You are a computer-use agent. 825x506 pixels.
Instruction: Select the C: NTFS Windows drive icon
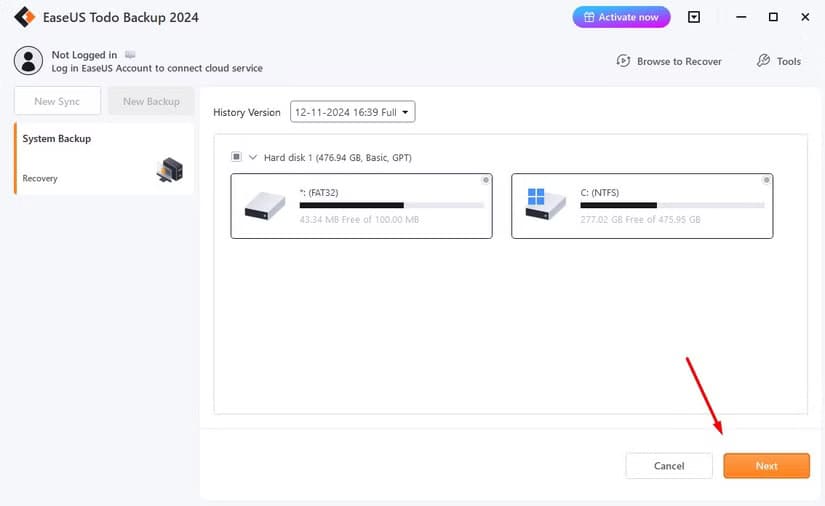coord(546,204)
